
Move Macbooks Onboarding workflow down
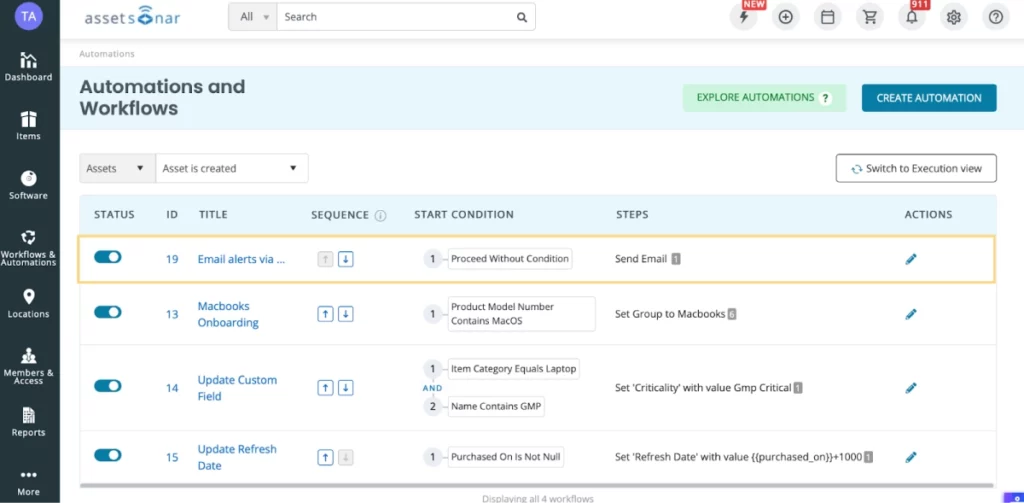click(346, 314)
